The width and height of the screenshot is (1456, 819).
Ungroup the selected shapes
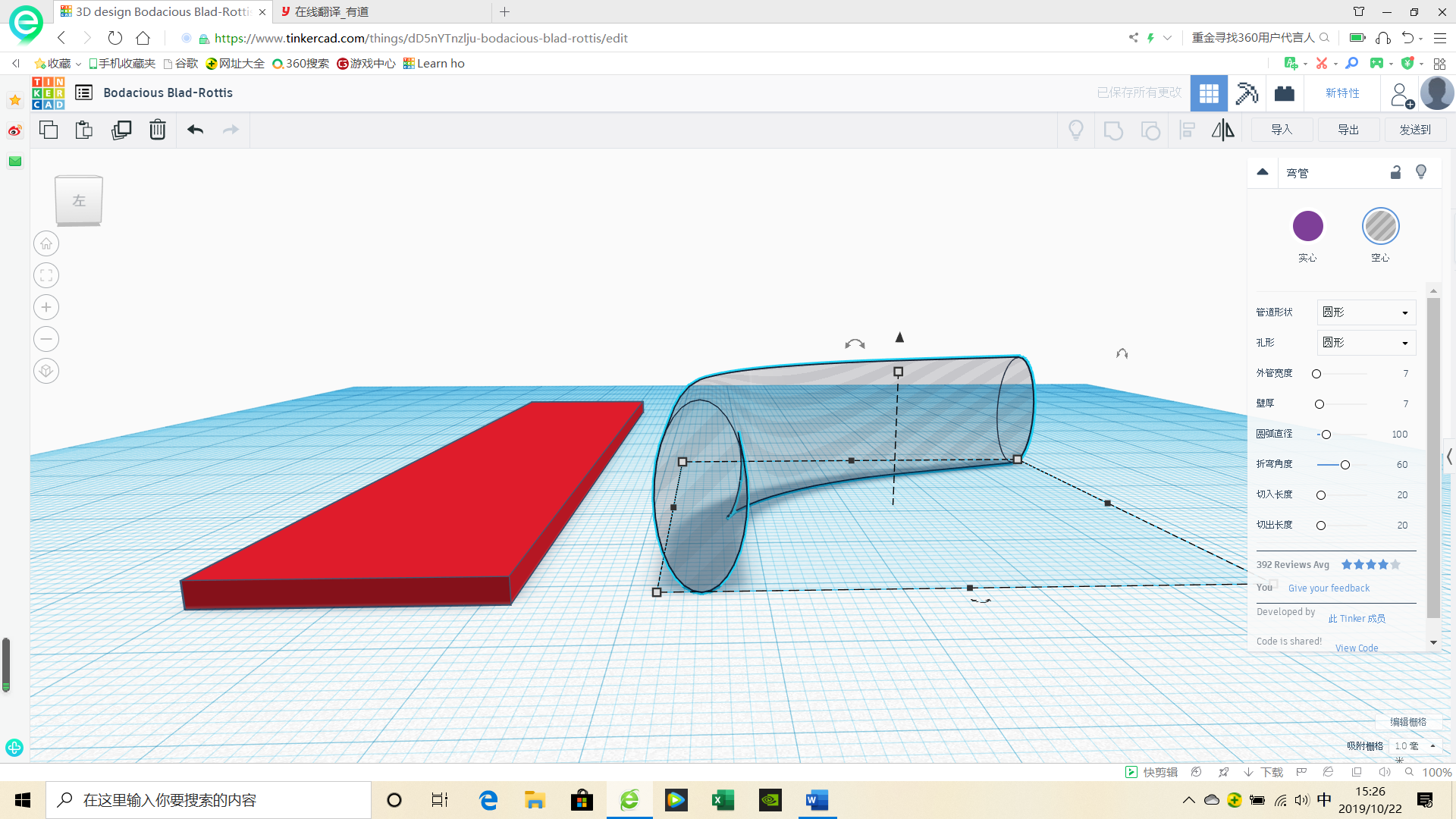click(1150, 130)
